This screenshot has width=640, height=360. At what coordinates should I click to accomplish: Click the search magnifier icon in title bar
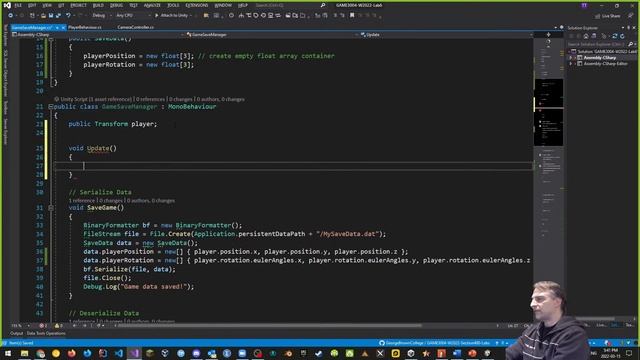[x=323, y=5]
